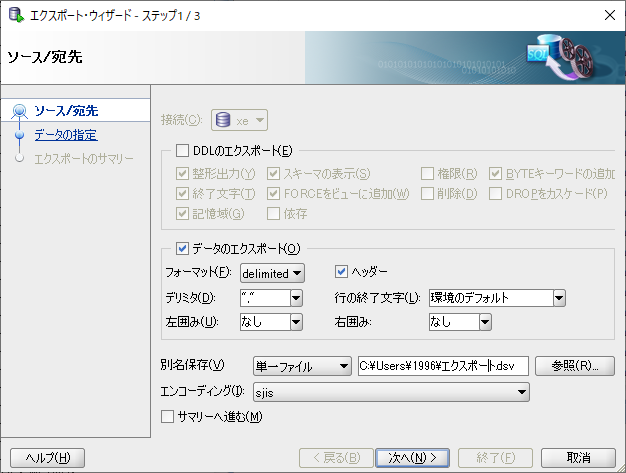Image resolution: width=626 pixels, height=473 pixels.
Task: Toggle the 記憶域 checkbox
Action: (x=182, y=214)
